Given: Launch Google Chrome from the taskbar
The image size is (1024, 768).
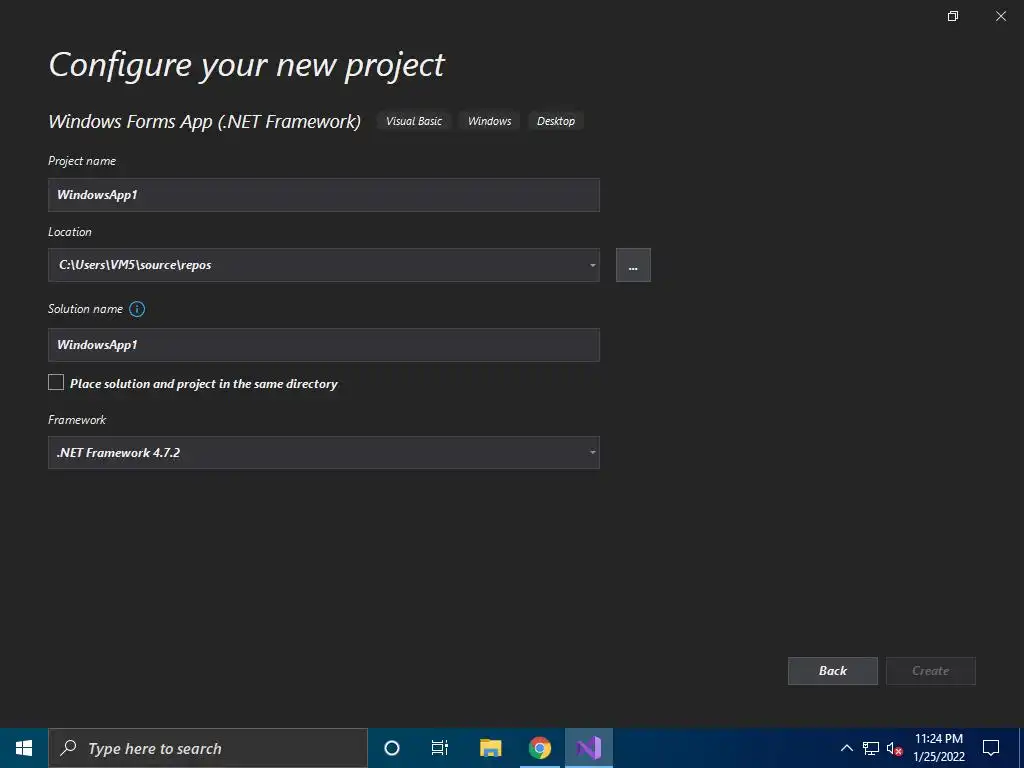Looking at the screenshot, I should [x=539, y=748].
